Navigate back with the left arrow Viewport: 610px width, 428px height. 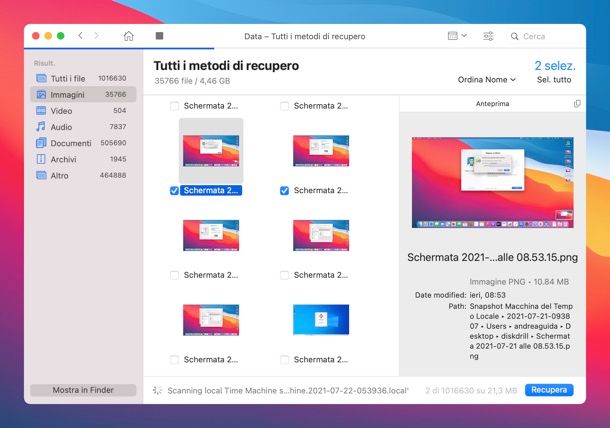click(80, 36)
